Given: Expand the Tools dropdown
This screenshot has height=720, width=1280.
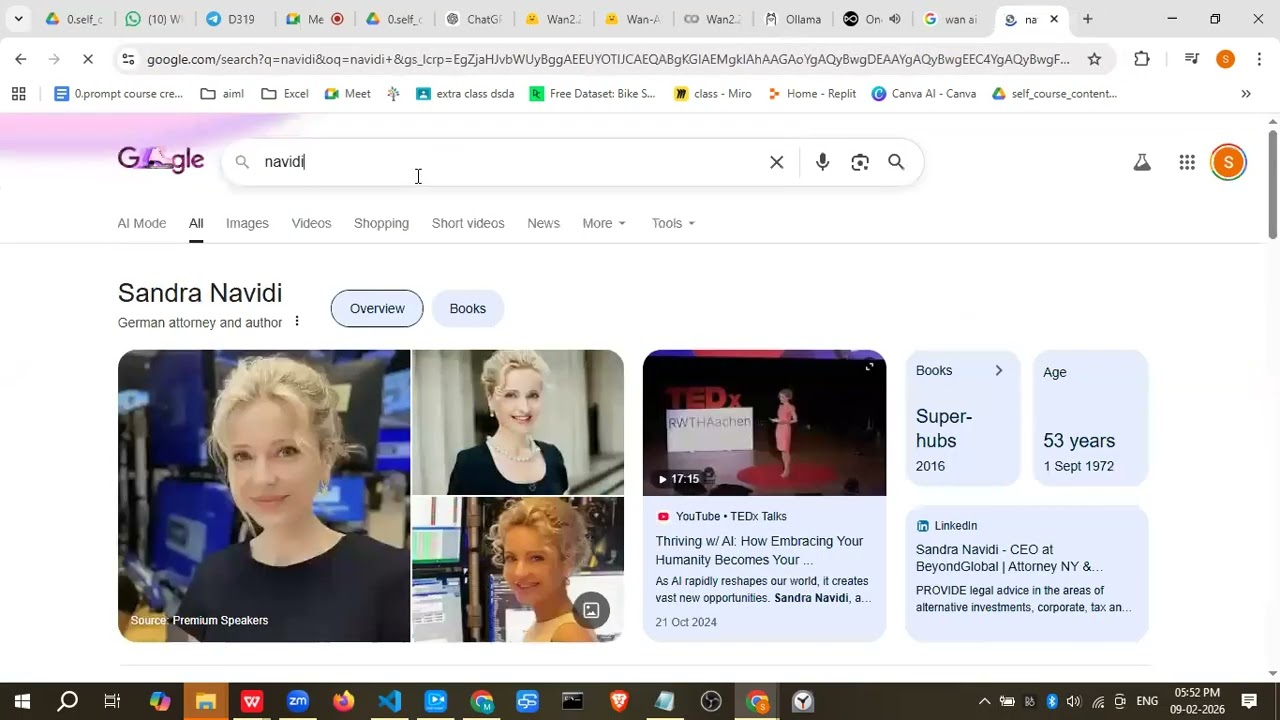Looking at the screenshot, I should pos(673,223).
